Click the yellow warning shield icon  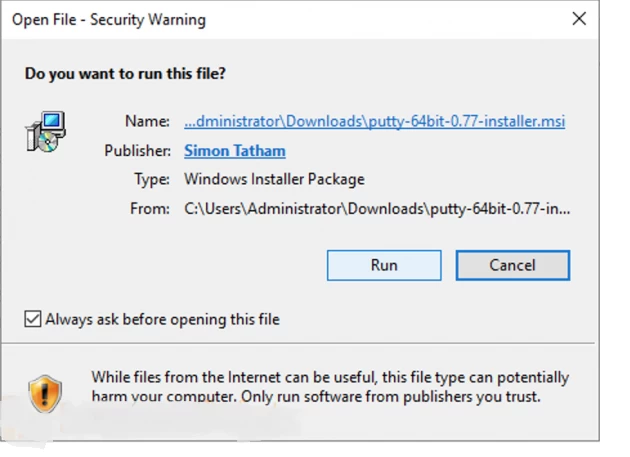pos(45,393)
